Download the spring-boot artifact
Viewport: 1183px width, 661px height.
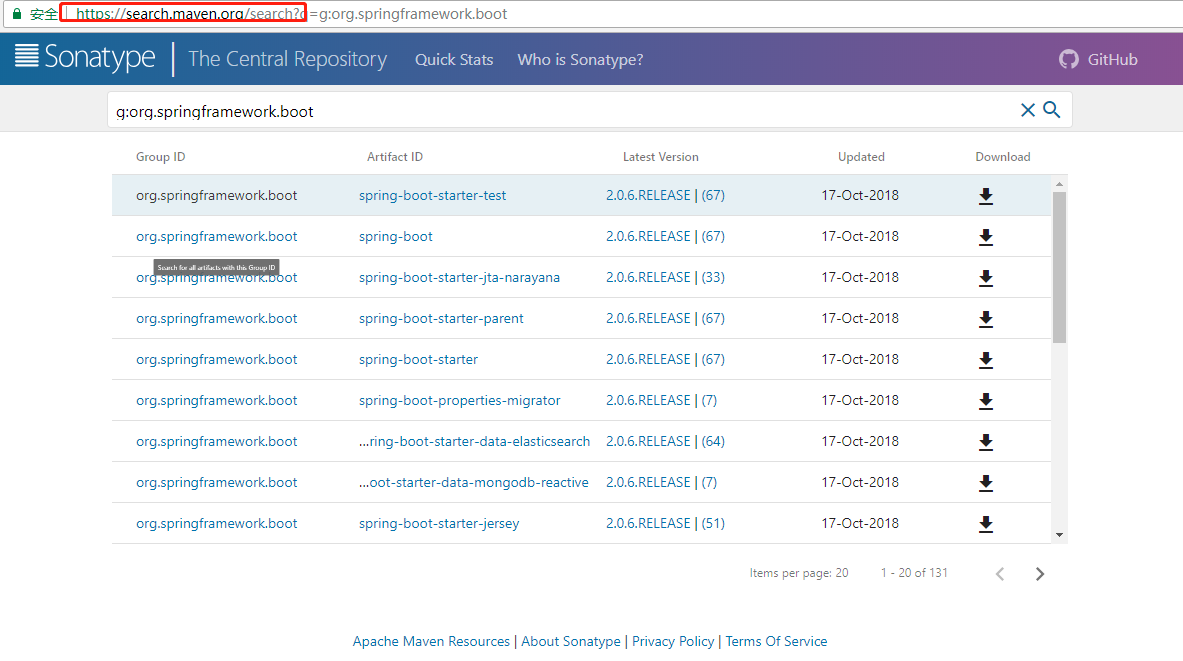point(985,237)
